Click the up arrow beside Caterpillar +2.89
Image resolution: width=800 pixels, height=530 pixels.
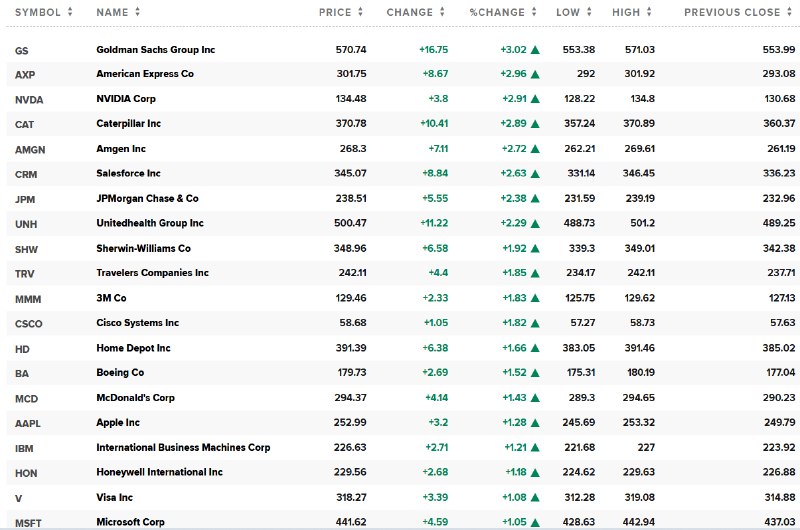click(x=535, y=123)
